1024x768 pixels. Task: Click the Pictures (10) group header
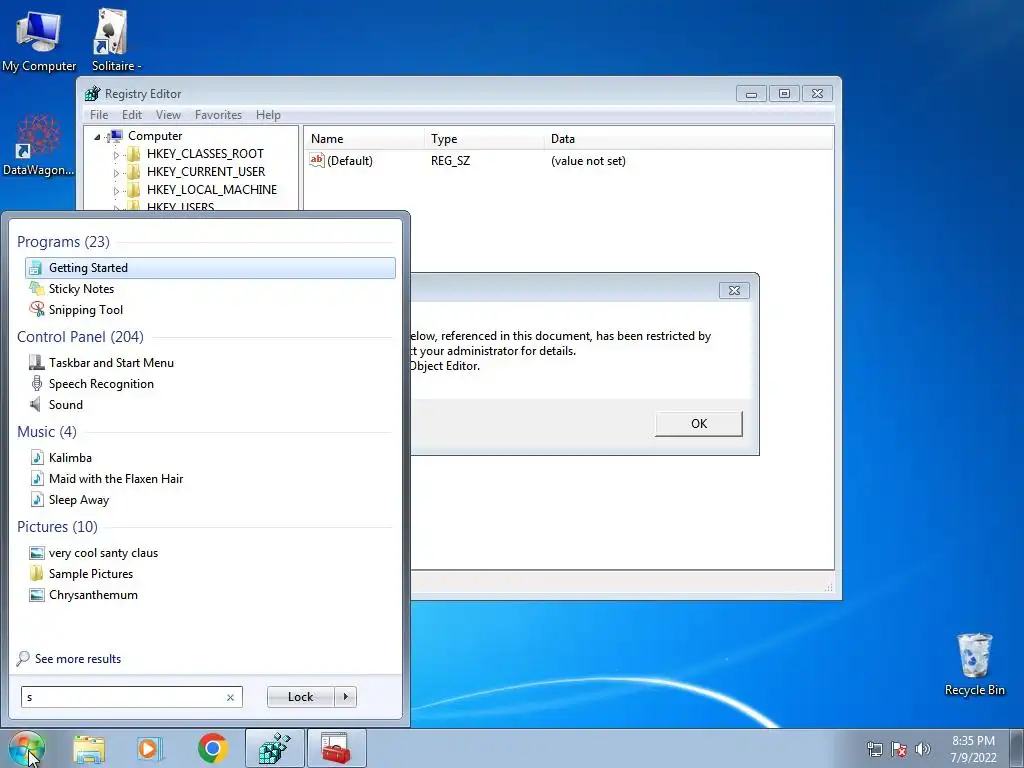57,526
